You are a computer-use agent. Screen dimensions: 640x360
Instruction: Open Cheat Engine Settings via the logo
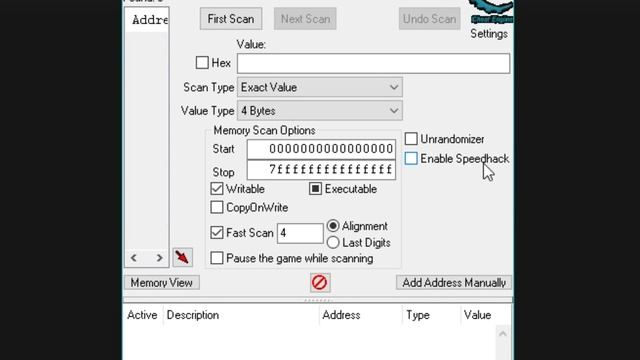tap(491, 12)
